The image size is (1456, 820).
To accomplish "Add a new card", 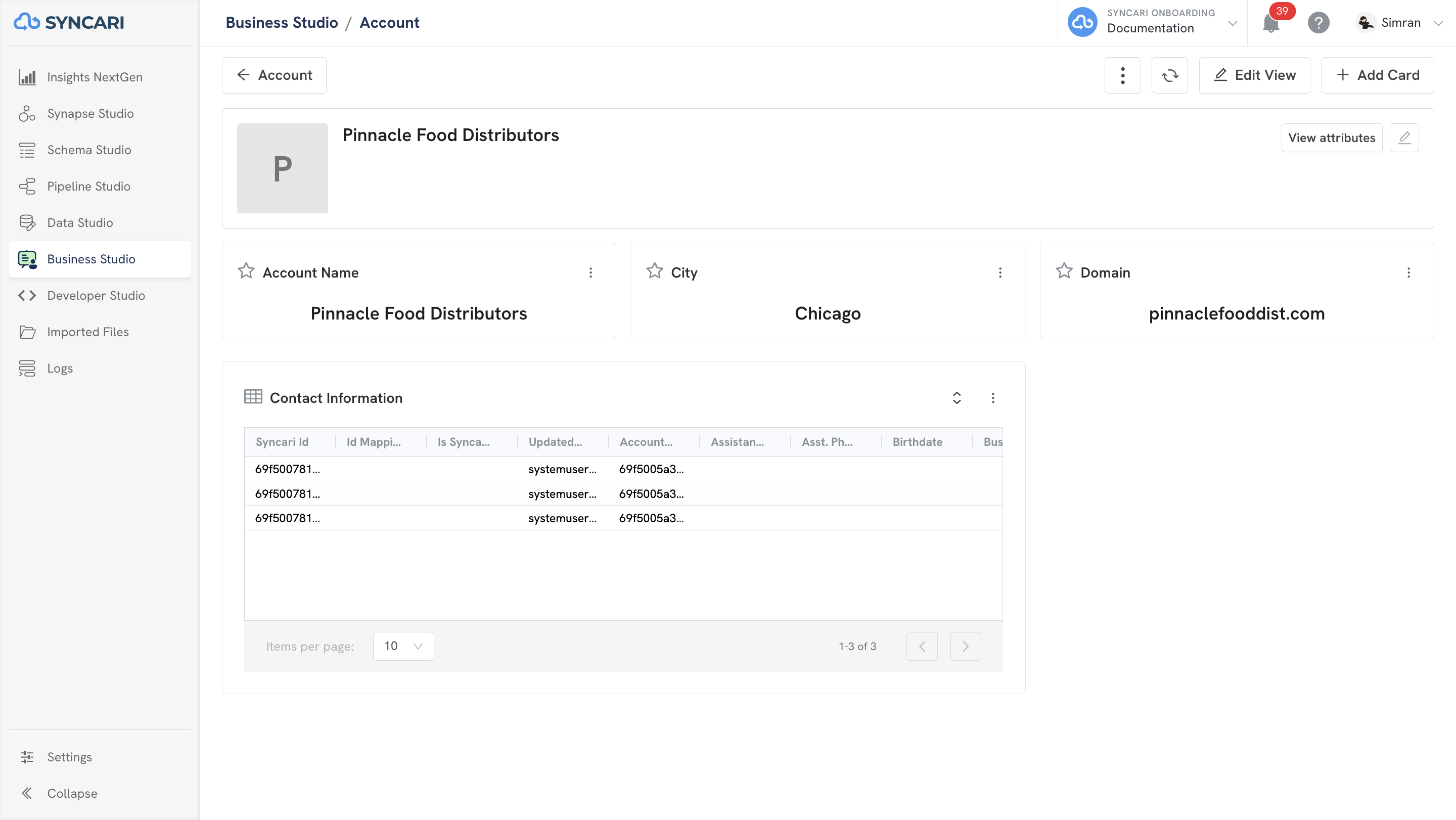I will point(1378,75).
